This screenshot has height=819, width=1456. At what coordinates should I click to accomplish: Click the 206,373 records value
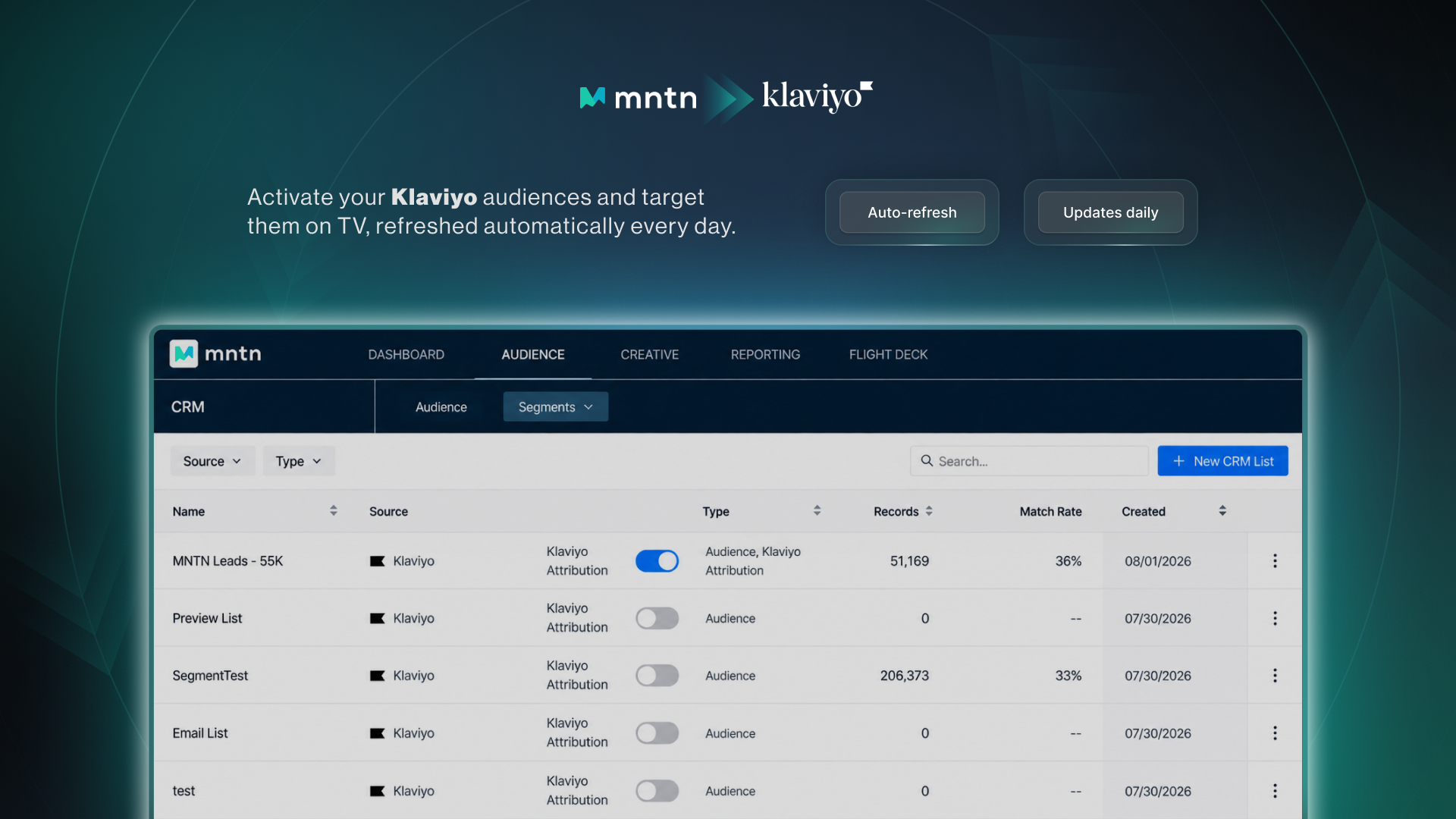click(905, 676)
